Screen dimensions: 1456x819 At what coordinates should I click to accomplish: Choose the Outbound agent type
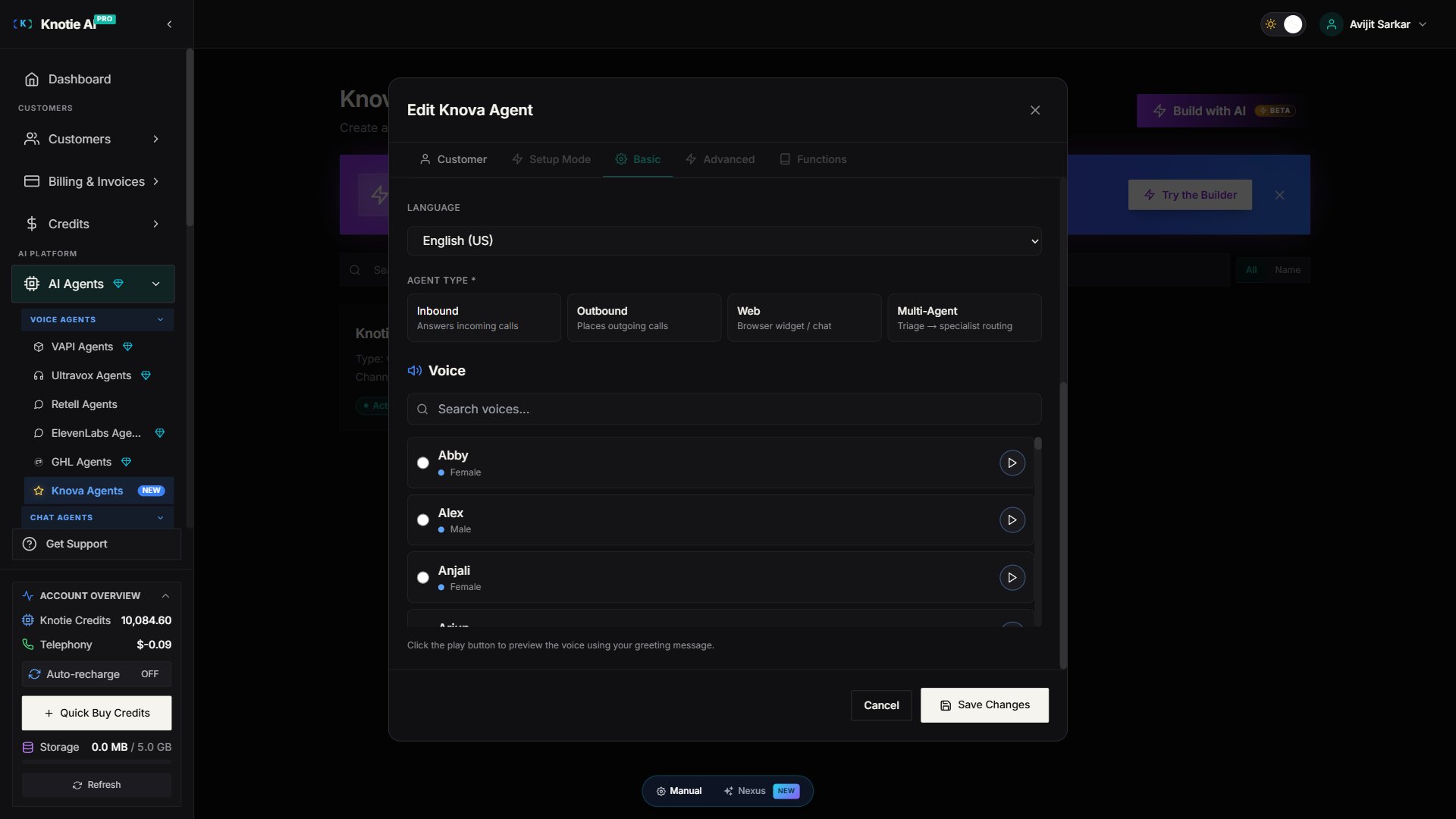[644, 318]
